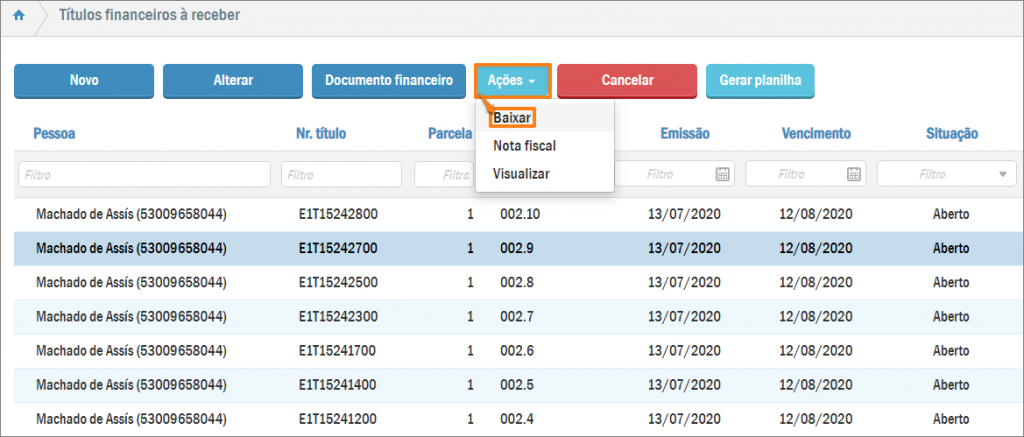Click the Alterar button
The image size is (1024, 437).
pos(233,81)
